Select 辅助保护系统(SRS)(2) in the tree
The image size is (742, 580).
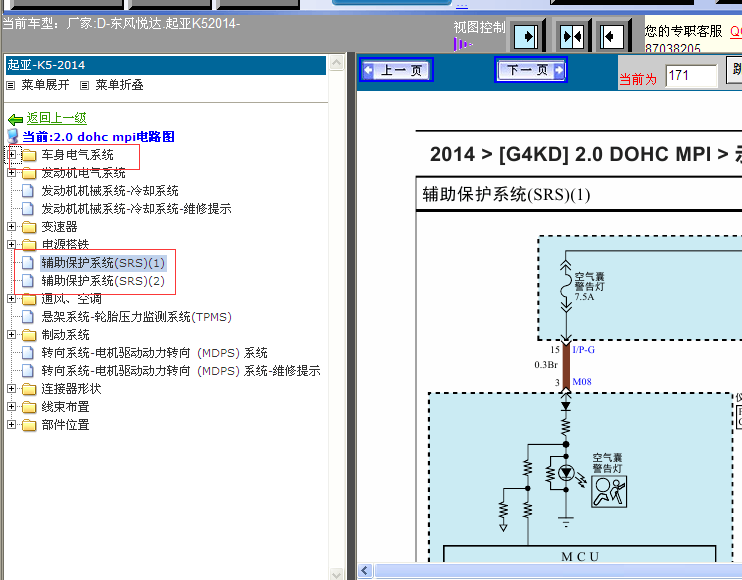point(103,281)
